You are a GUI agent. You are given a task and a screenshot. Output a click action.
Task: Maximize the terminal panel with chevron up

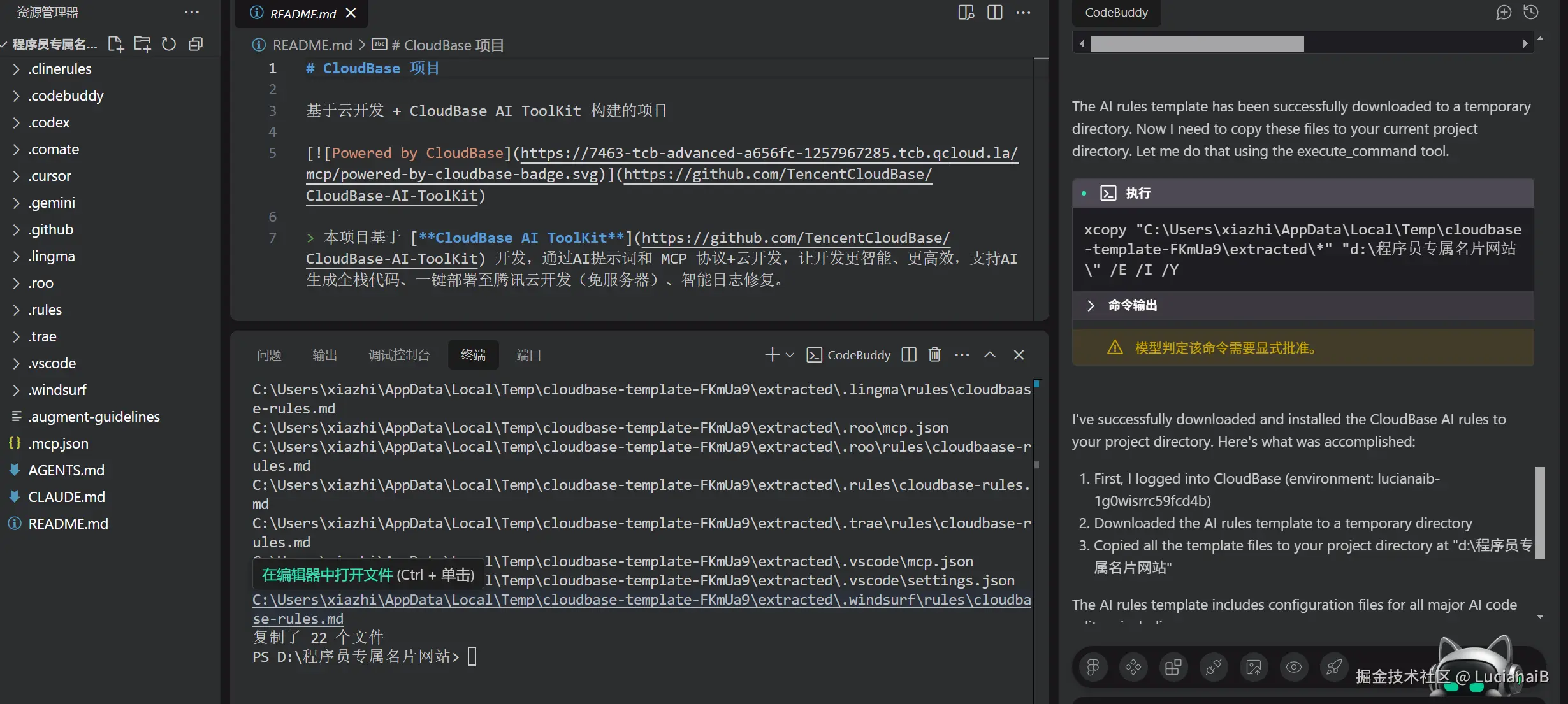[x=990, y=355]
